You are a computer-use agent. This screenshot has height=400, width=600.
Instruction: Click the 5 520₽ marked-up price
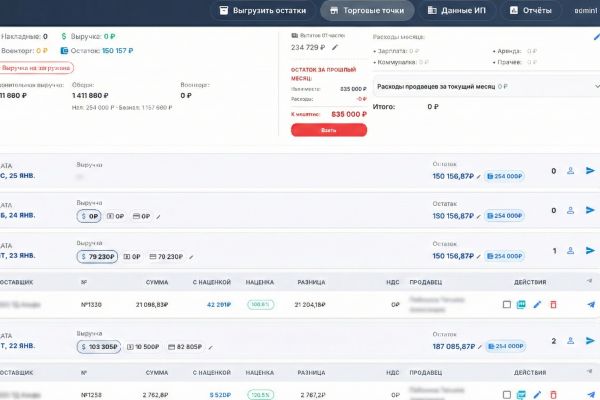tap(220, 395)
